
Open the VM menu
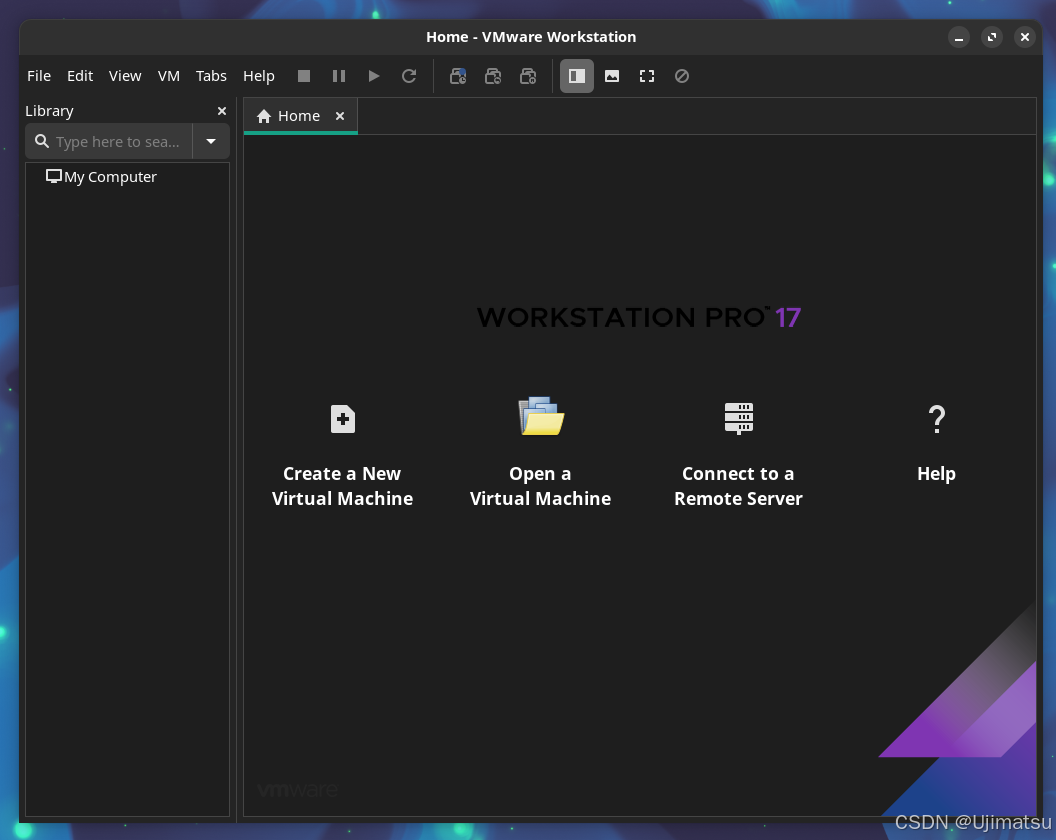tap(168, 76)
